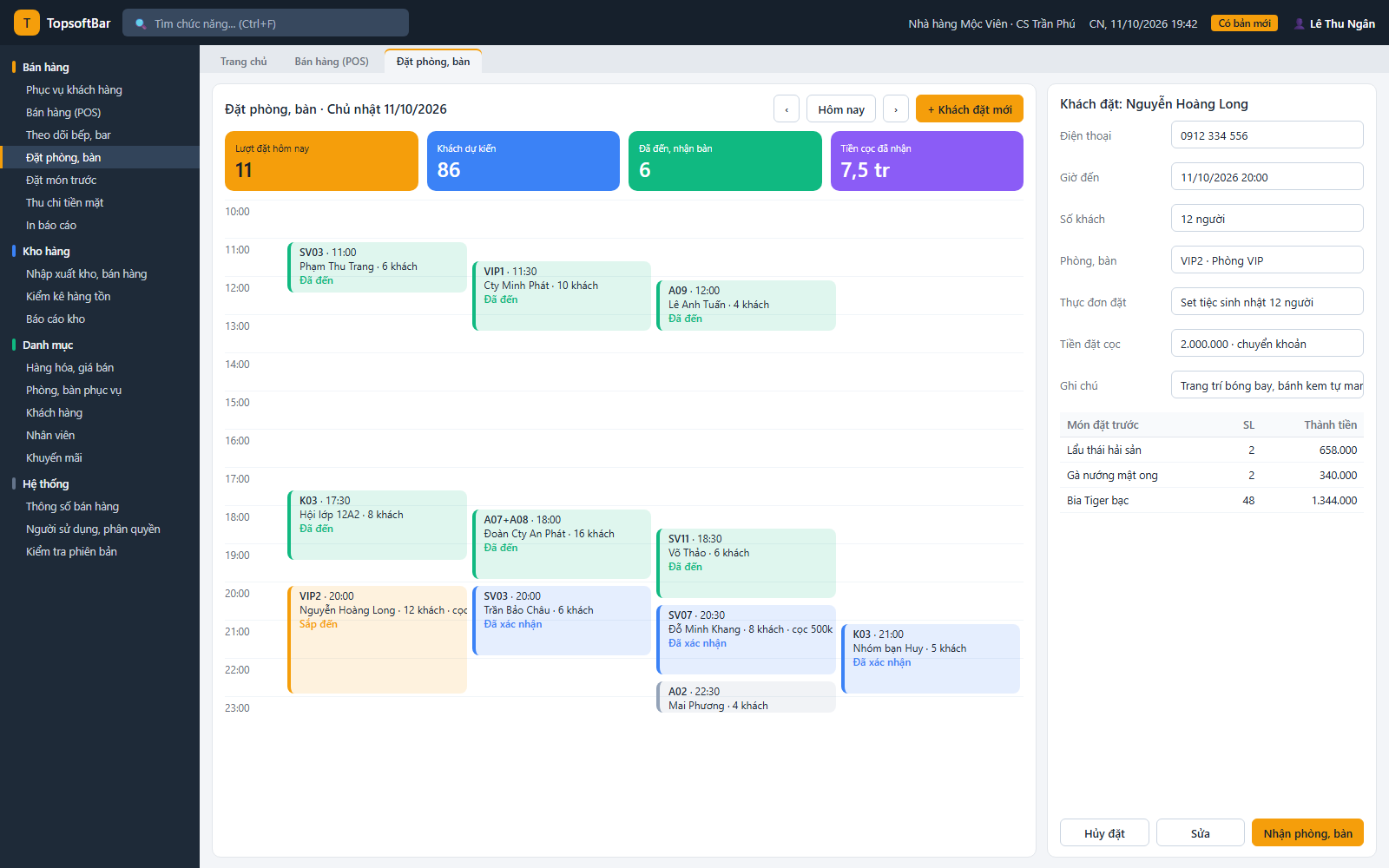The width and height of the screenshot is (1389, 868).
Task: Select the K03 21:00 Nhóm bạn Huy booking
Action: 931,659
